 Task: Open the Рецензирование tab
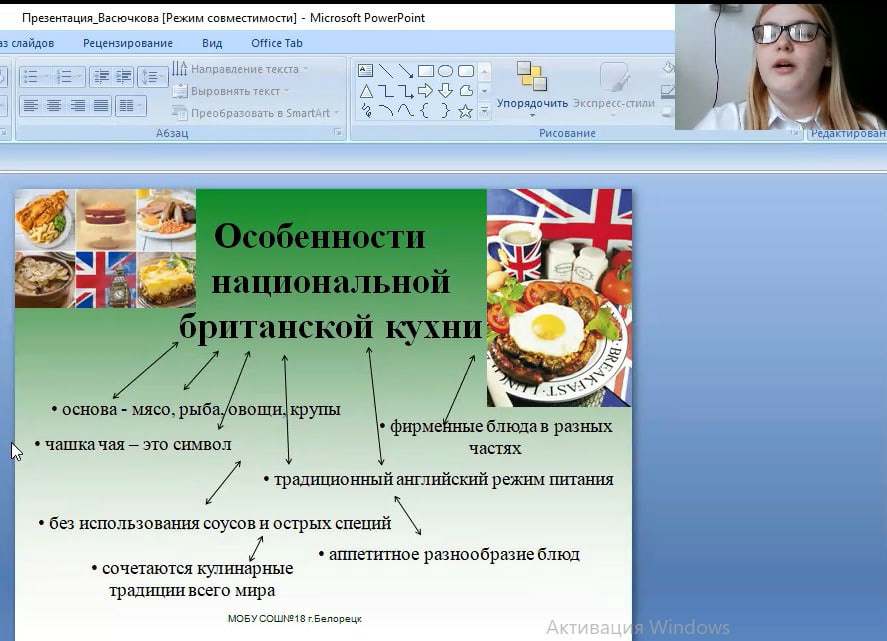pos(128,43)
